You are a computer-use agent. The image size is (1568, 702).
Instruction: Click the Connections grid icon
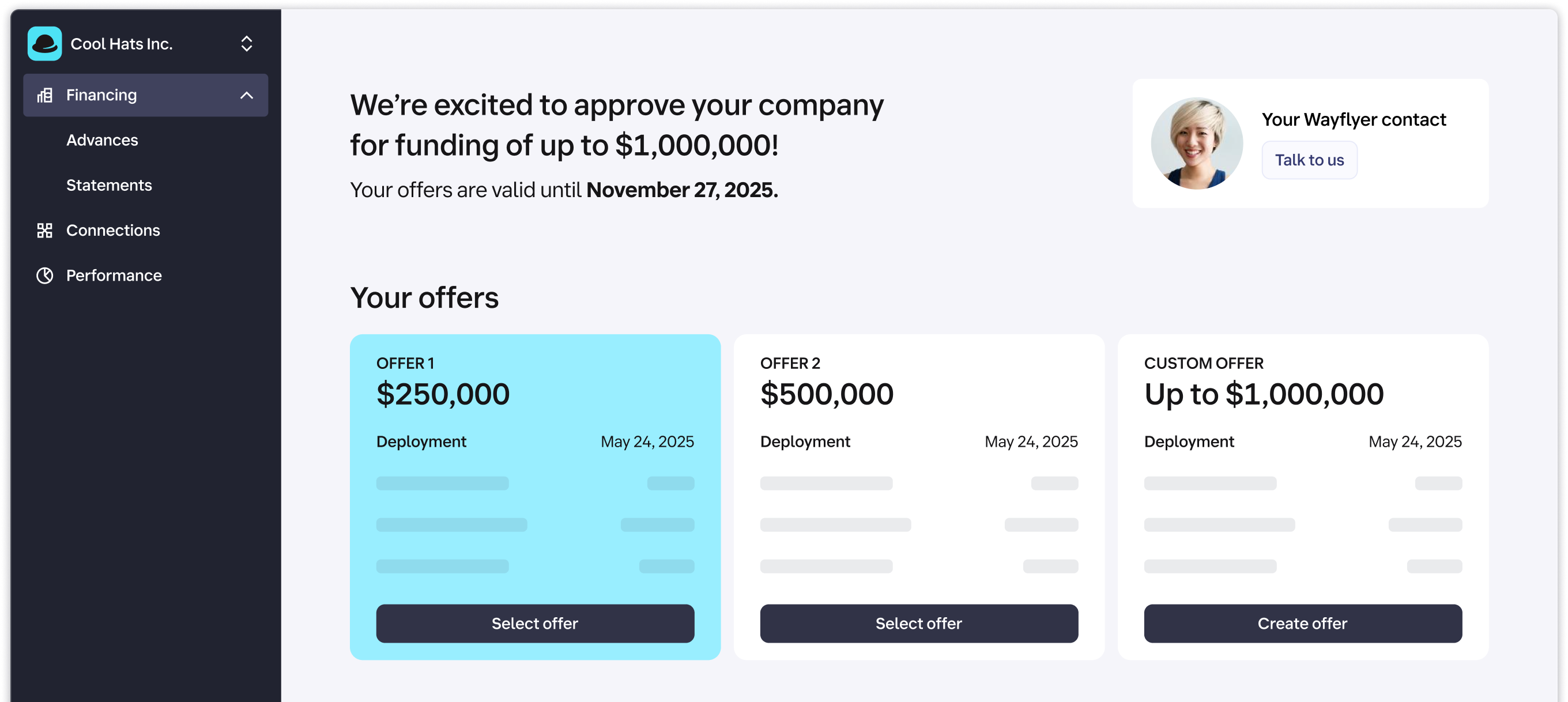[x=45, y=230]
